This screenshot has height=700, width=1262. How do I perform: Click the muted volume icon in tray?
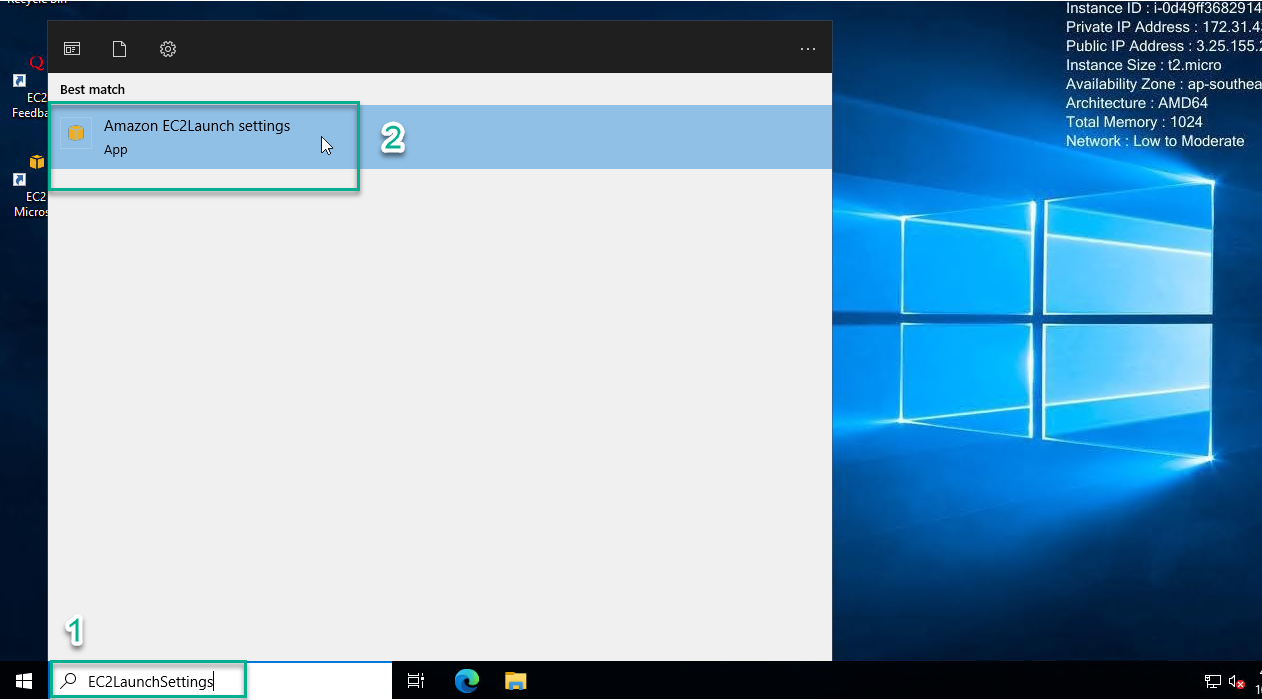point(1237,682)
